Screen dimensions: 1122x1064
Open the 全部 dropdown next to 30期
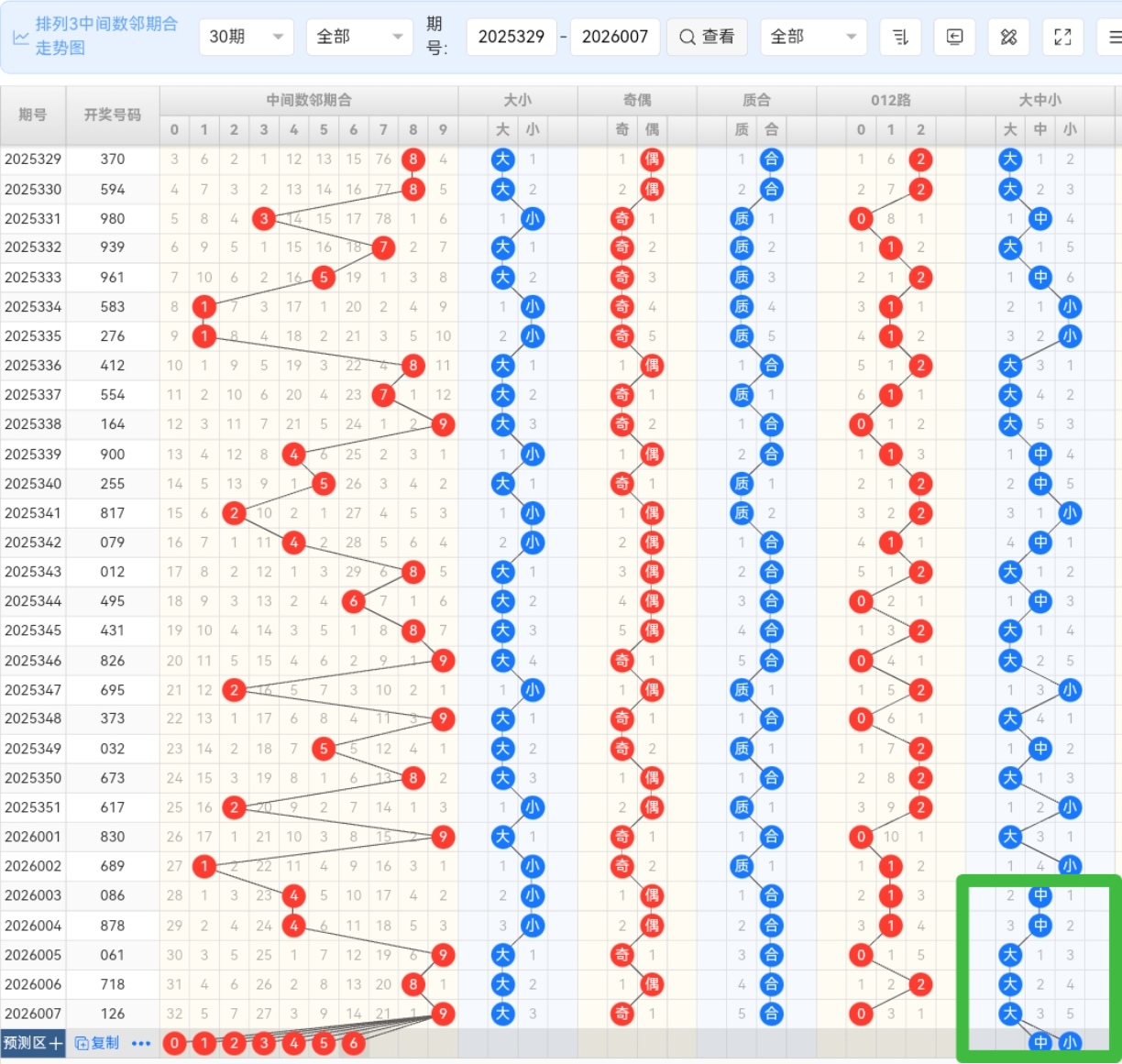coord(360,37)
